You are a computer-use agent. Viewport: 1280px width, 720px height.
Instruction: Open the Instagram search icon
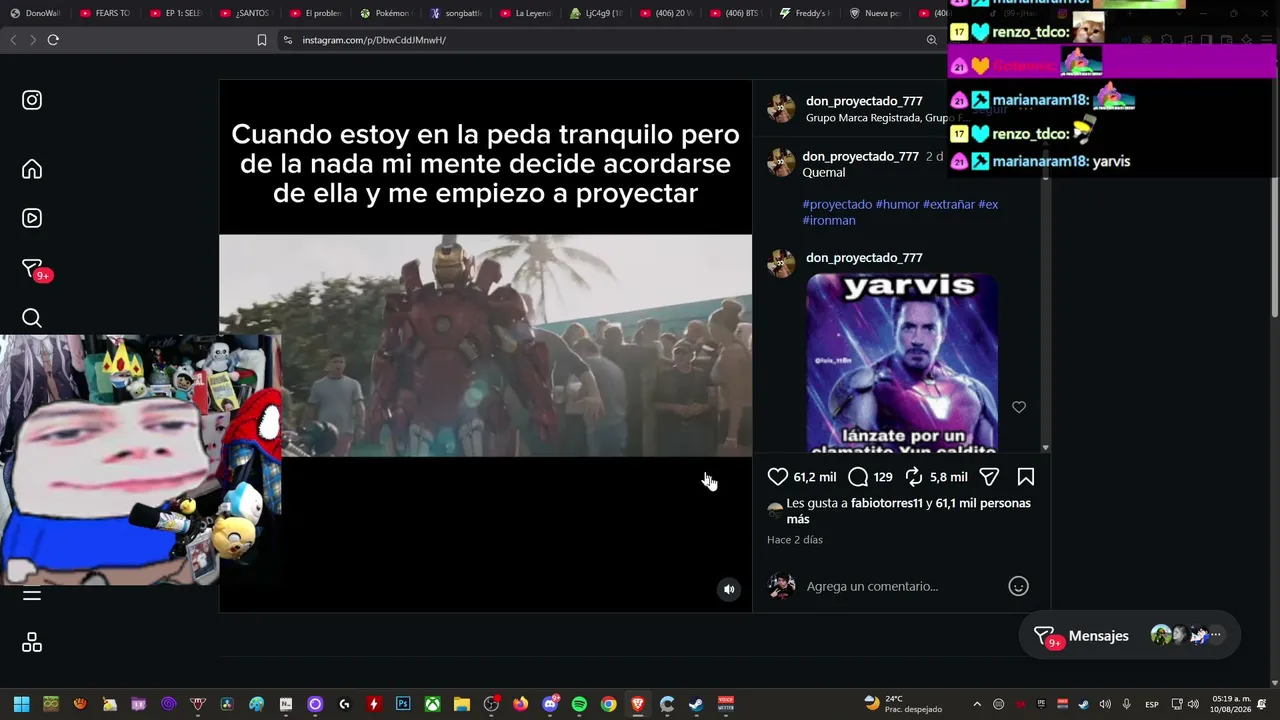tap(32, 318)
